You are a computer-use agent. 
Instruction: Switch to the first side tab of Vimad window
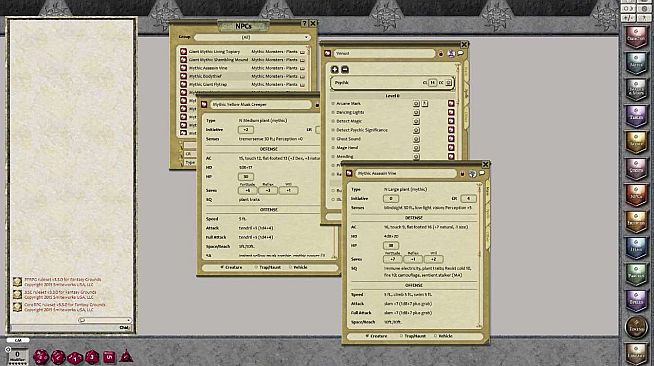pos(466,70)
